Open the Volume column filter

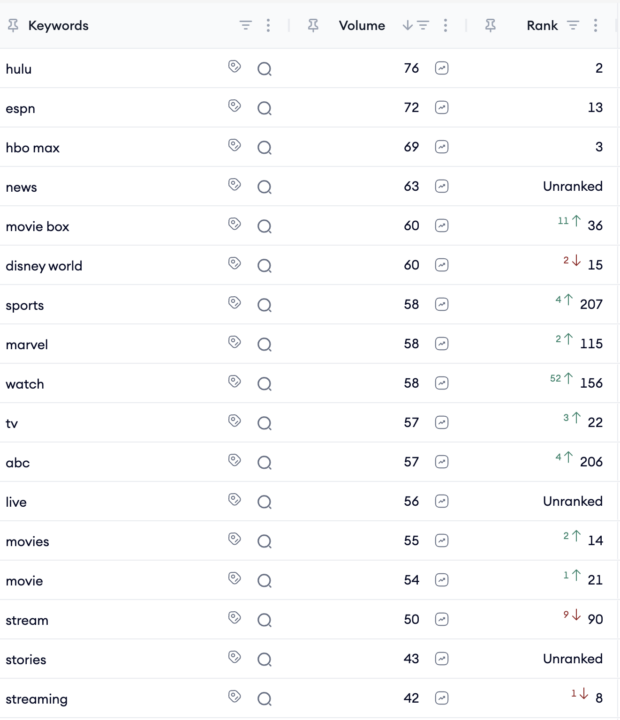pyautogui.click(x=423, y=25)
